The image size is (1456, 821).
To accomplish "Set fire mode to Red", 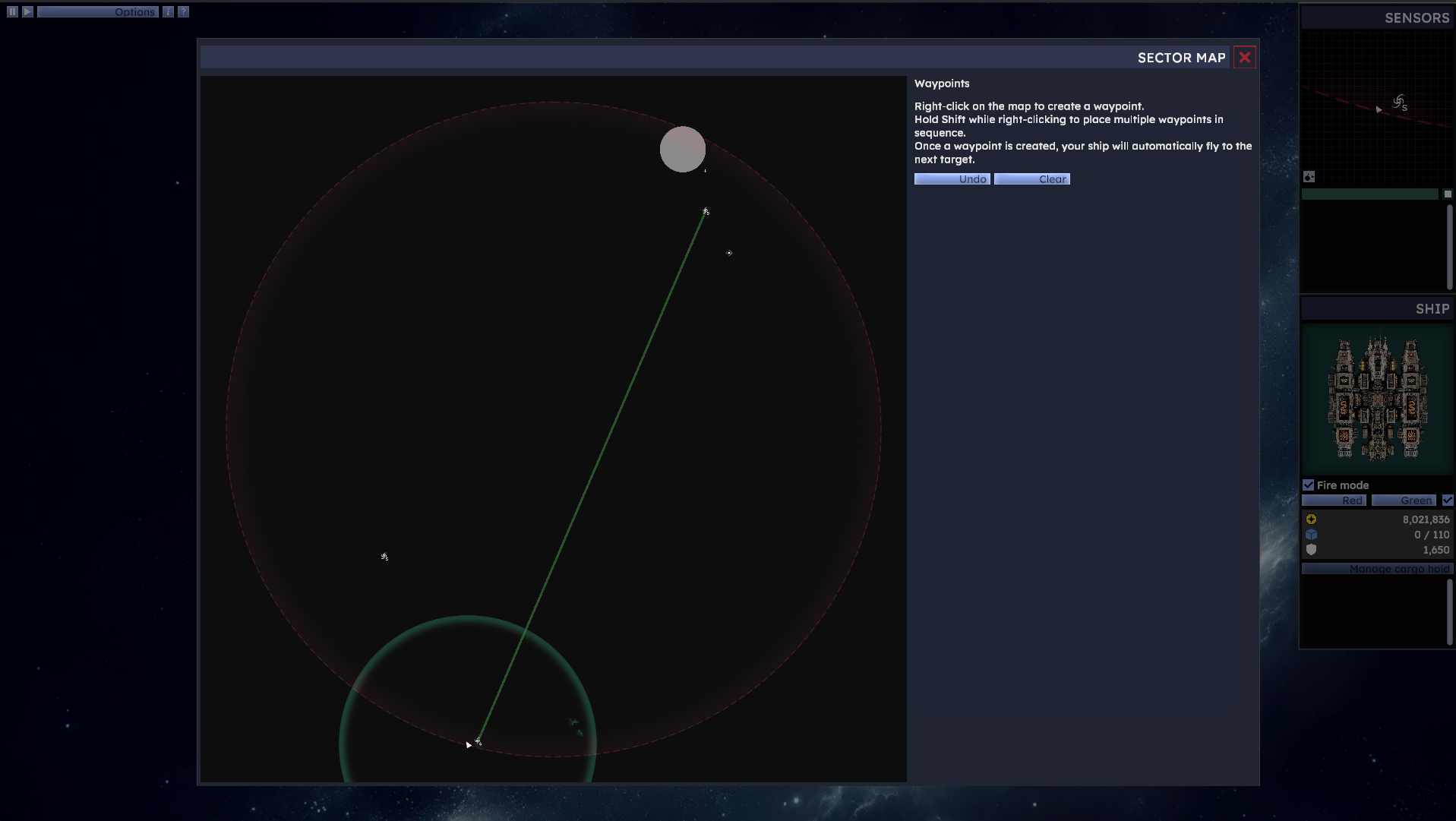I will coord(1334,500).
